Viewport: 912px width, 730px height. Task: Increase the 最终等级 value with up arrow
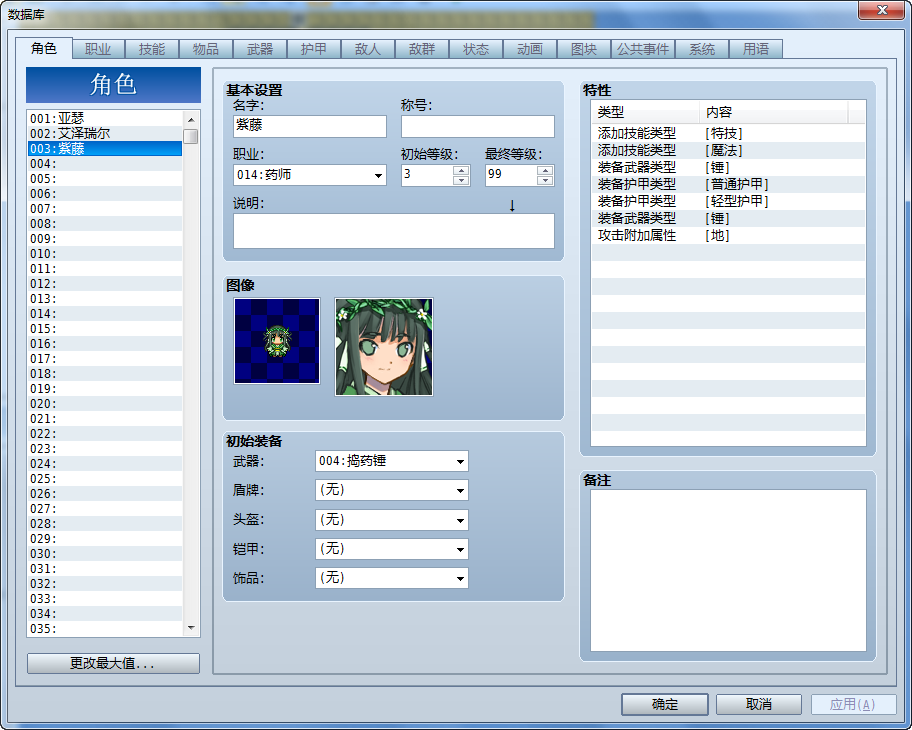[546, 170]
